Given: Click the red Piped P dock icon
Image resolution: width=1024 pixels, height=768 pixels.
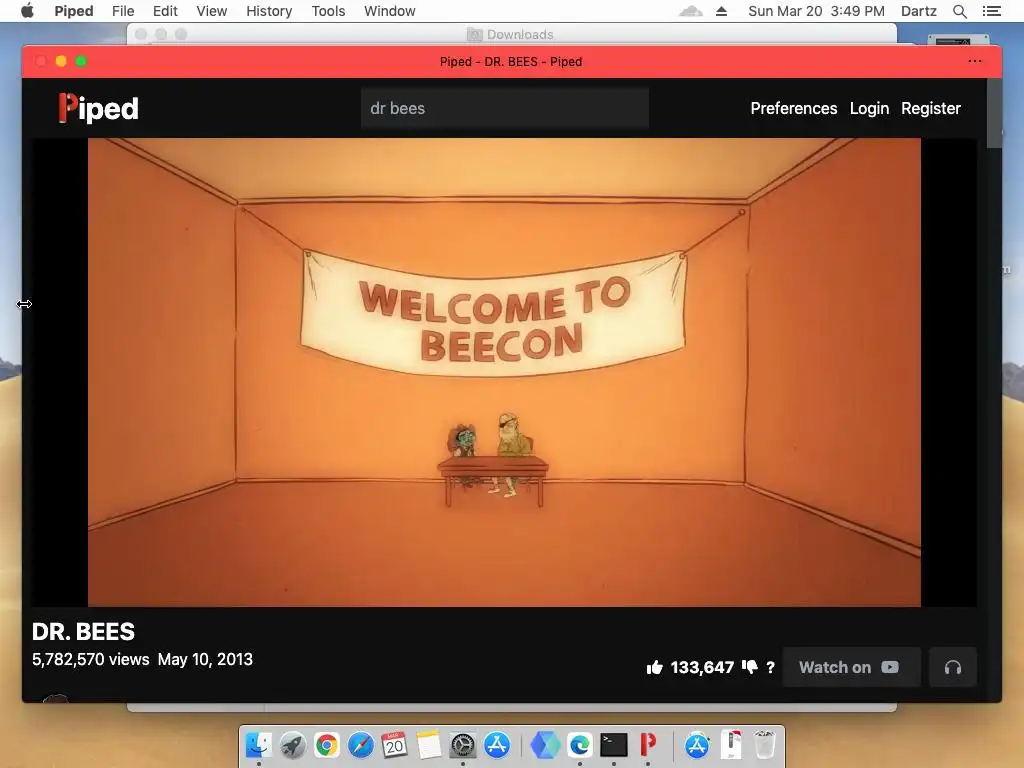Looking at the screenshot, I should click(648, 744).
